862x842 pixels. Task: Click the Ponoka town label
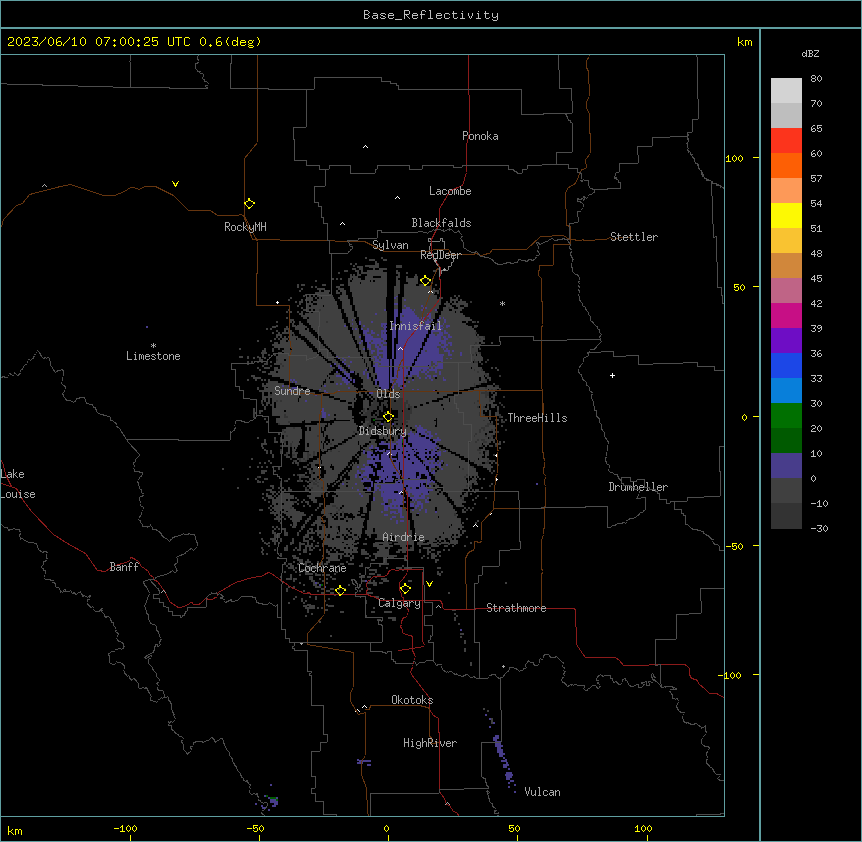tap(480, 136)
